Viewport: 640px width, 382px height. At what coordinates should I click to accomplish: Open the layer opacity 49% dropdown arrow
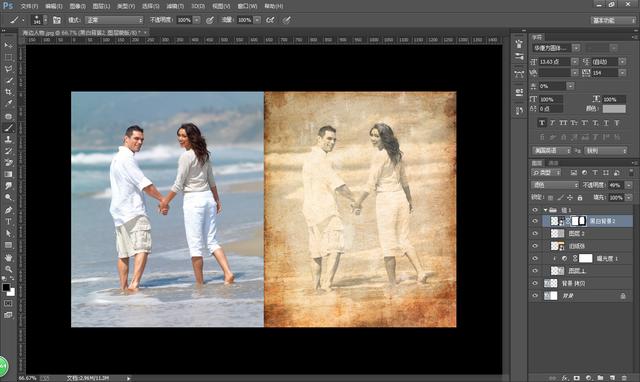(629, 185)
